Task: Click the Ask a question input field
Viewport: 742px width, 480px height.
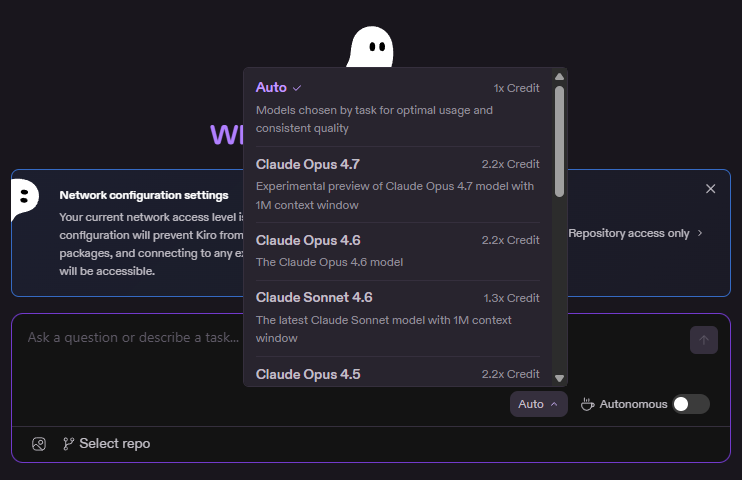Action: coord(351,338)
